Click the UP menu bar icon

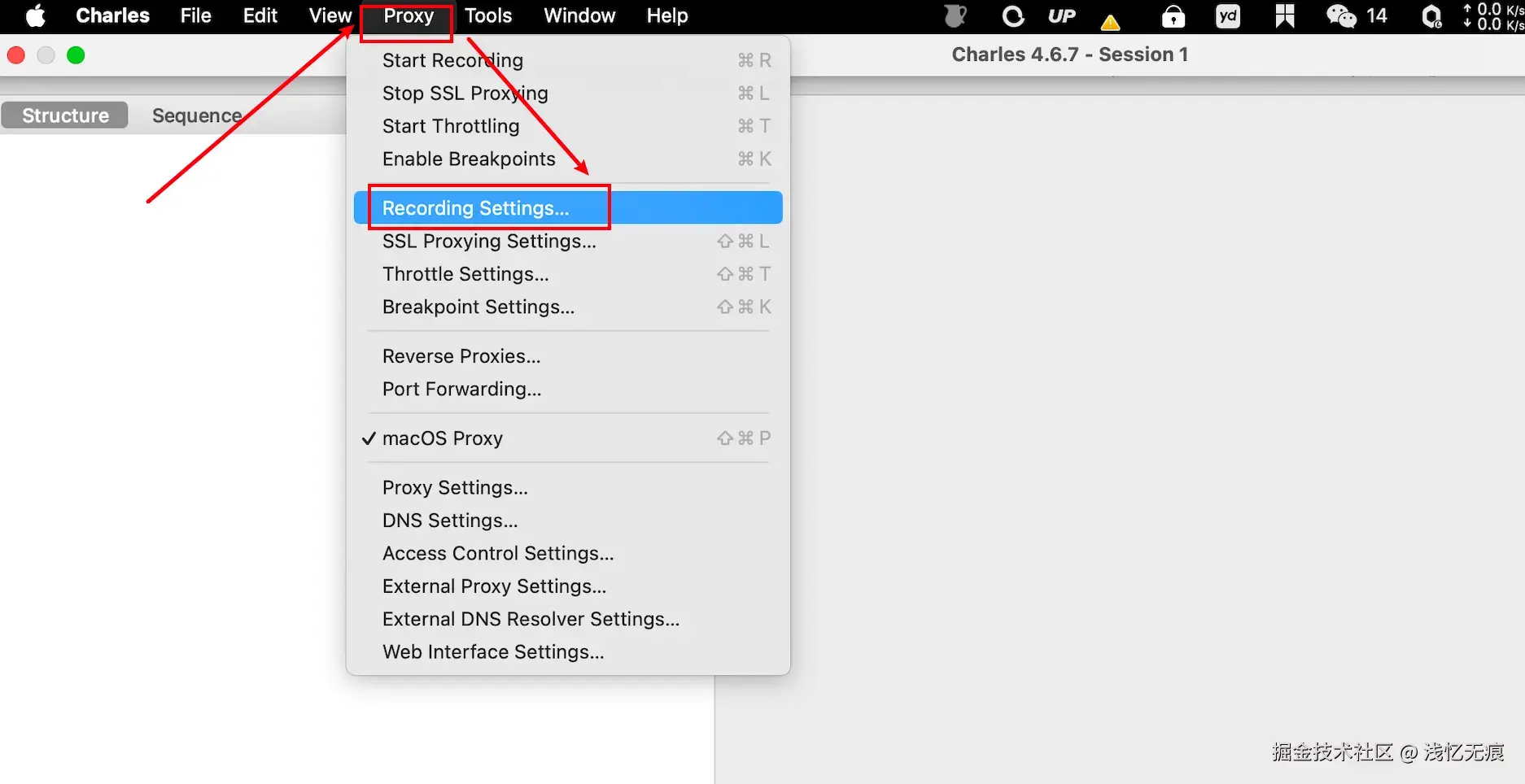point(1062,16)
